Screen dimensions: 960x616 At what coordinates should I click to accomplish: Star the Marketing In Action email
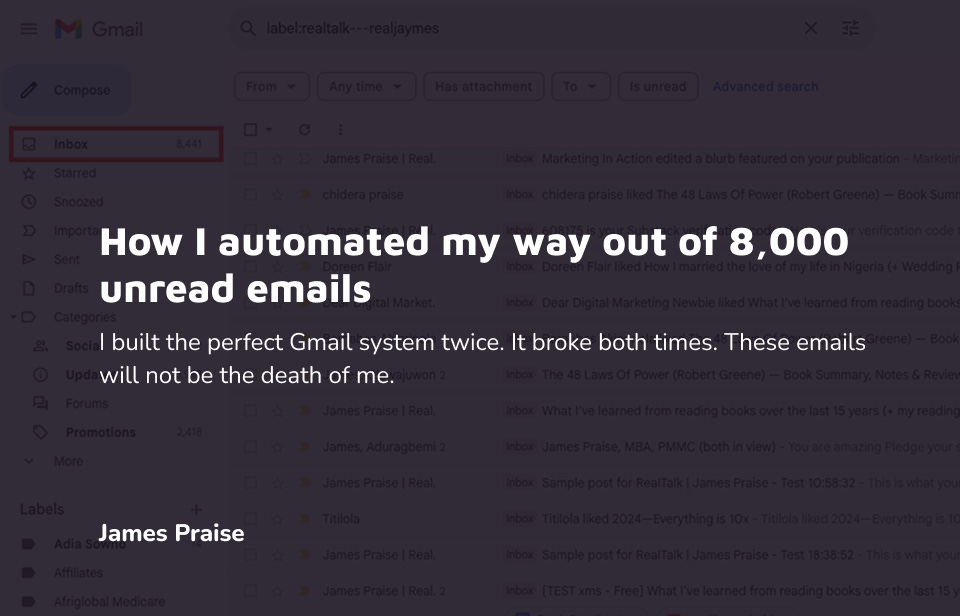pos(277,159)
